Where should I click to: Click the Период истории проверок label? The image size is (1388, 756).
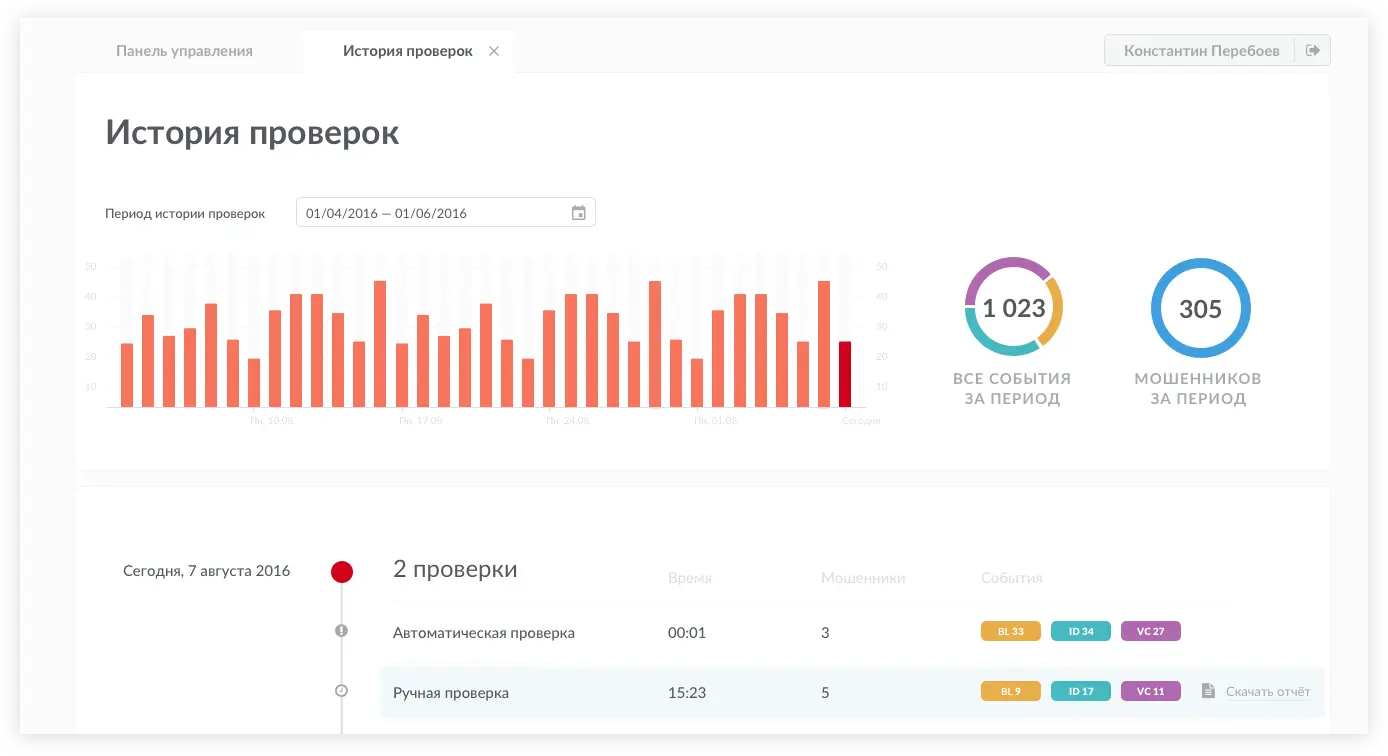185,214
